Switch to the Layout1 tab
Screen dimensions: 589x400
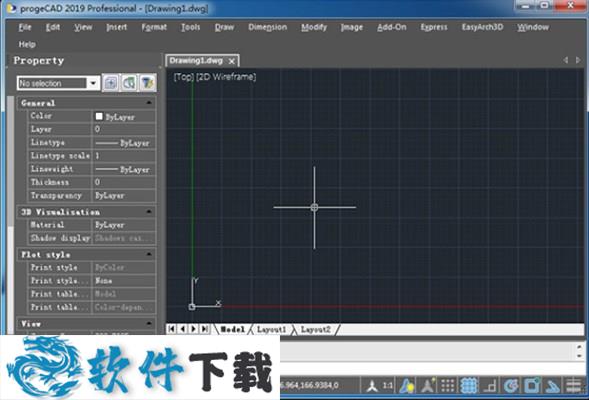271,329
